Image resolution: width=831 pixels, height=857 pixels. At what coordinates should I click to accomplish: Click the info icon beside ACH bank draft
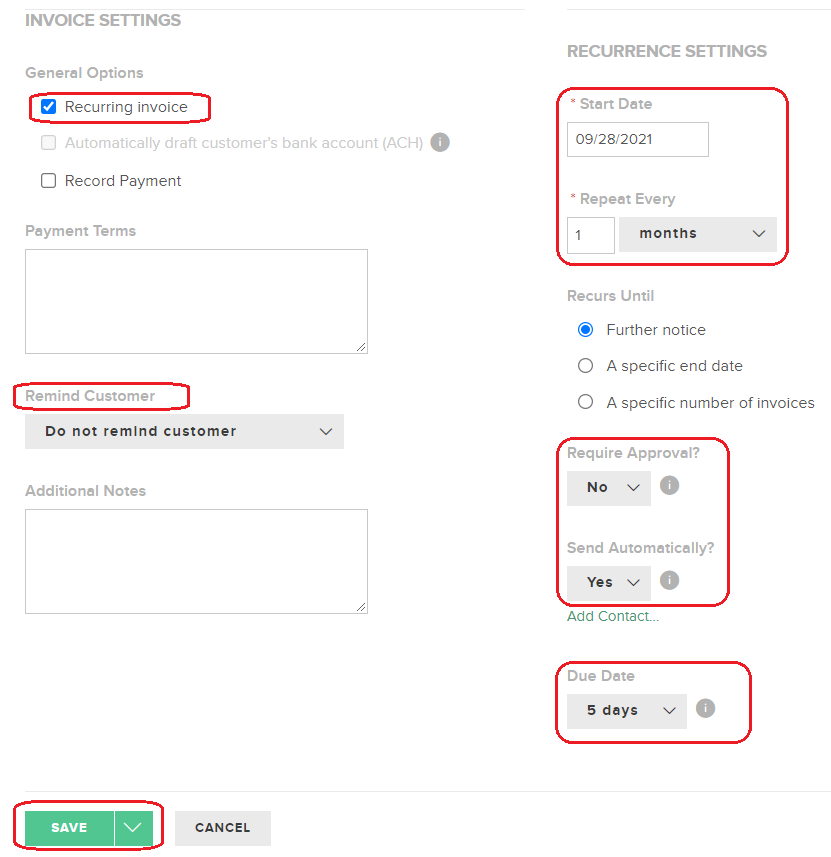click(440, 143)
